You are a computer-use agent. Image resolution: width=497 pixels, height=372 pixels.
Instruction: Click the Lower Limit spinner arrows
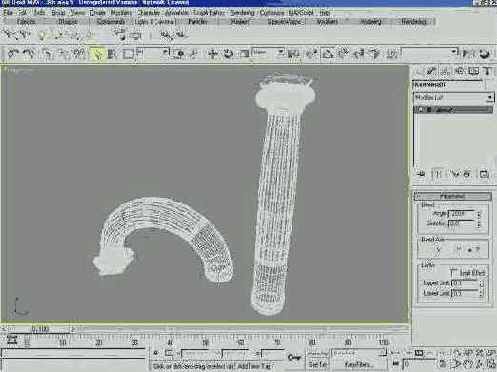[481, 293]
